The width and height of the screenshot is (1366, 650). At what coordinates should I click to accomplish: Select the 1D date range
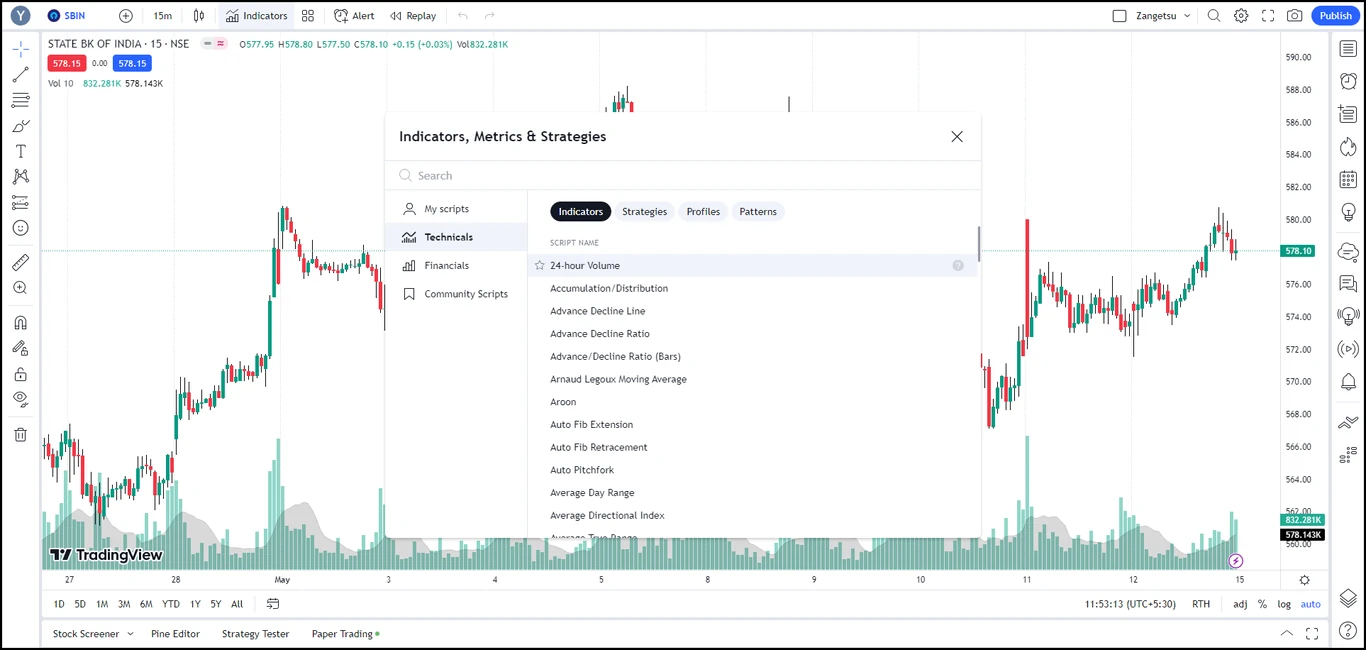click(x=59, y=604)
